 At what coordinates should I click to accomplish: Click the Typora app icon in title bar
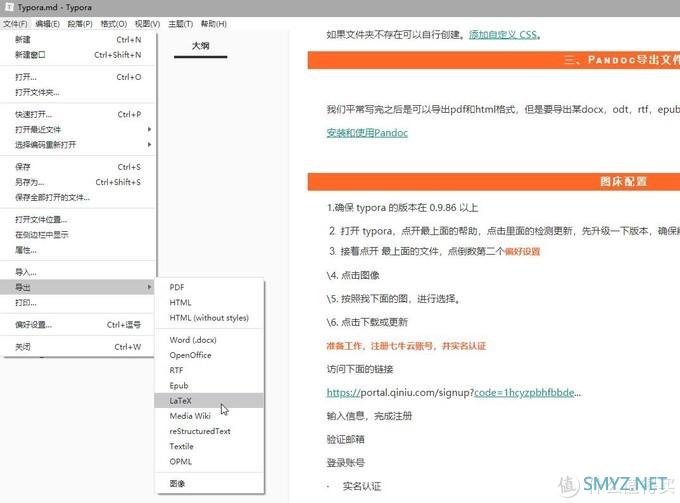(x=8, y=7)
